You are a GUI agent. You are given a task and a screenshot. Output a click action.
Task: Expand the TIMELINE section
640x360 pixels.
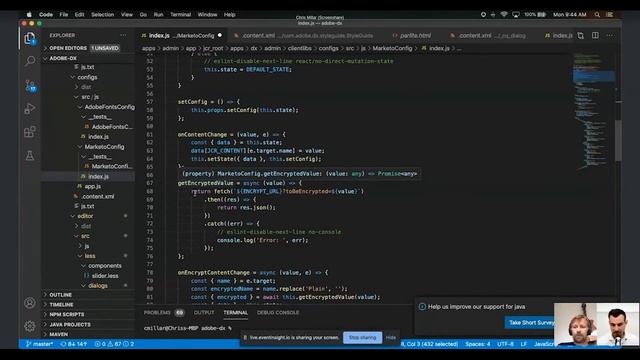61,304
